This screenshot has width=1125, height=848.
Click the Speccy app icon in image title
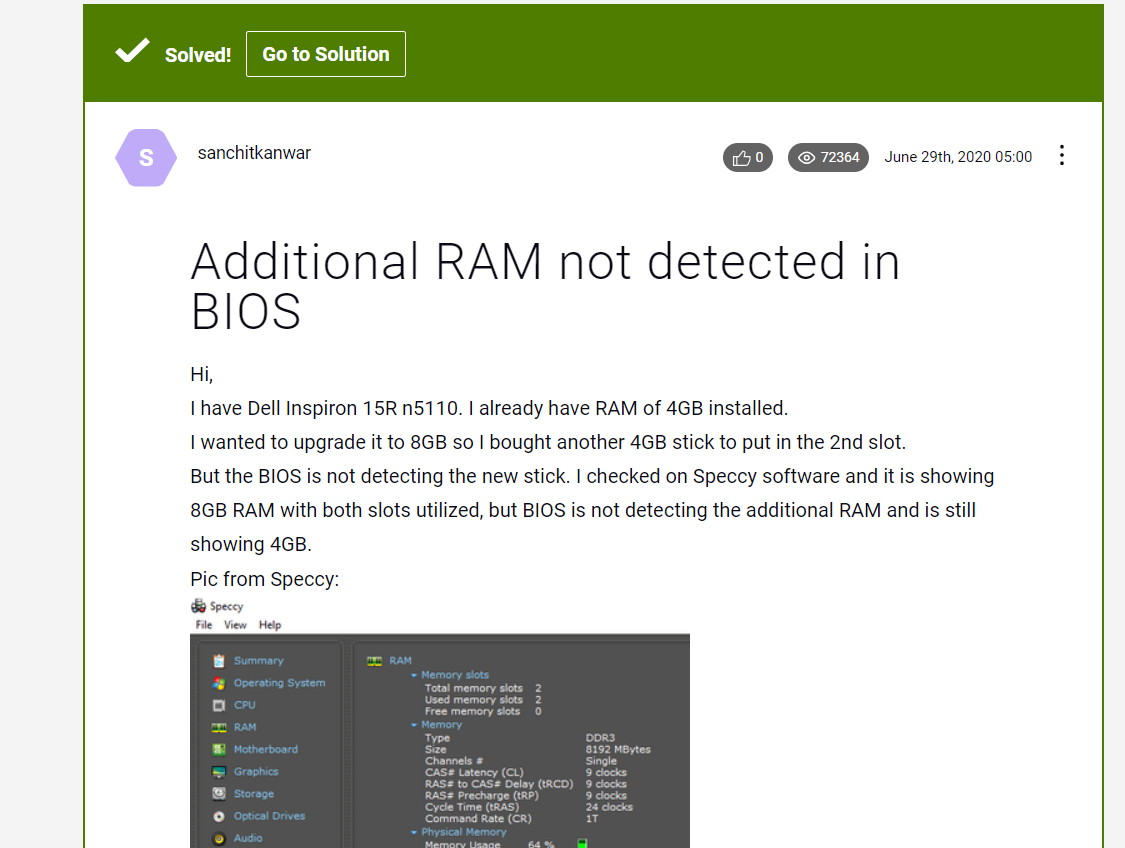click(199, 606)
